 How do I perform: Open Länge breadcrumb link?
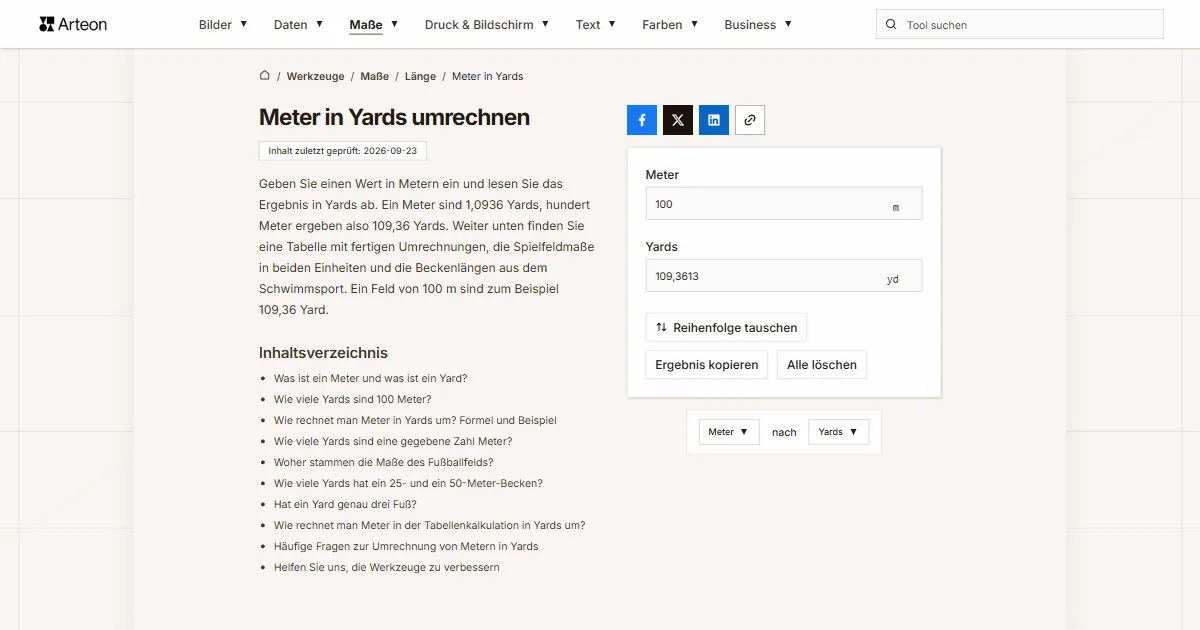pyautogui.click(x=420, y=76)
